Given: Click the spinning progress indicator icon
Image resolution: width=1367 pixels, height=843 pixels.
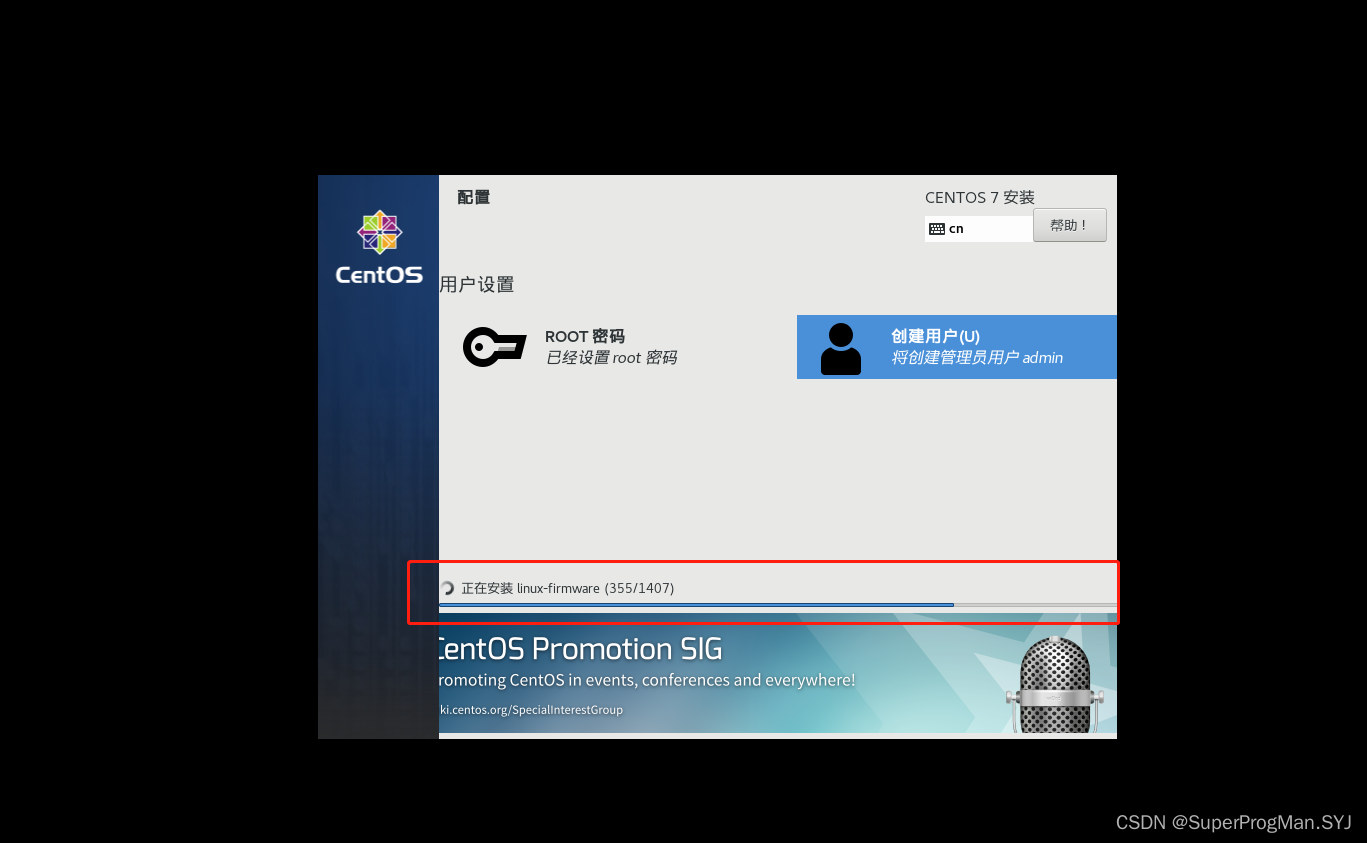Looking at the screenshot, I should point(447,588).
